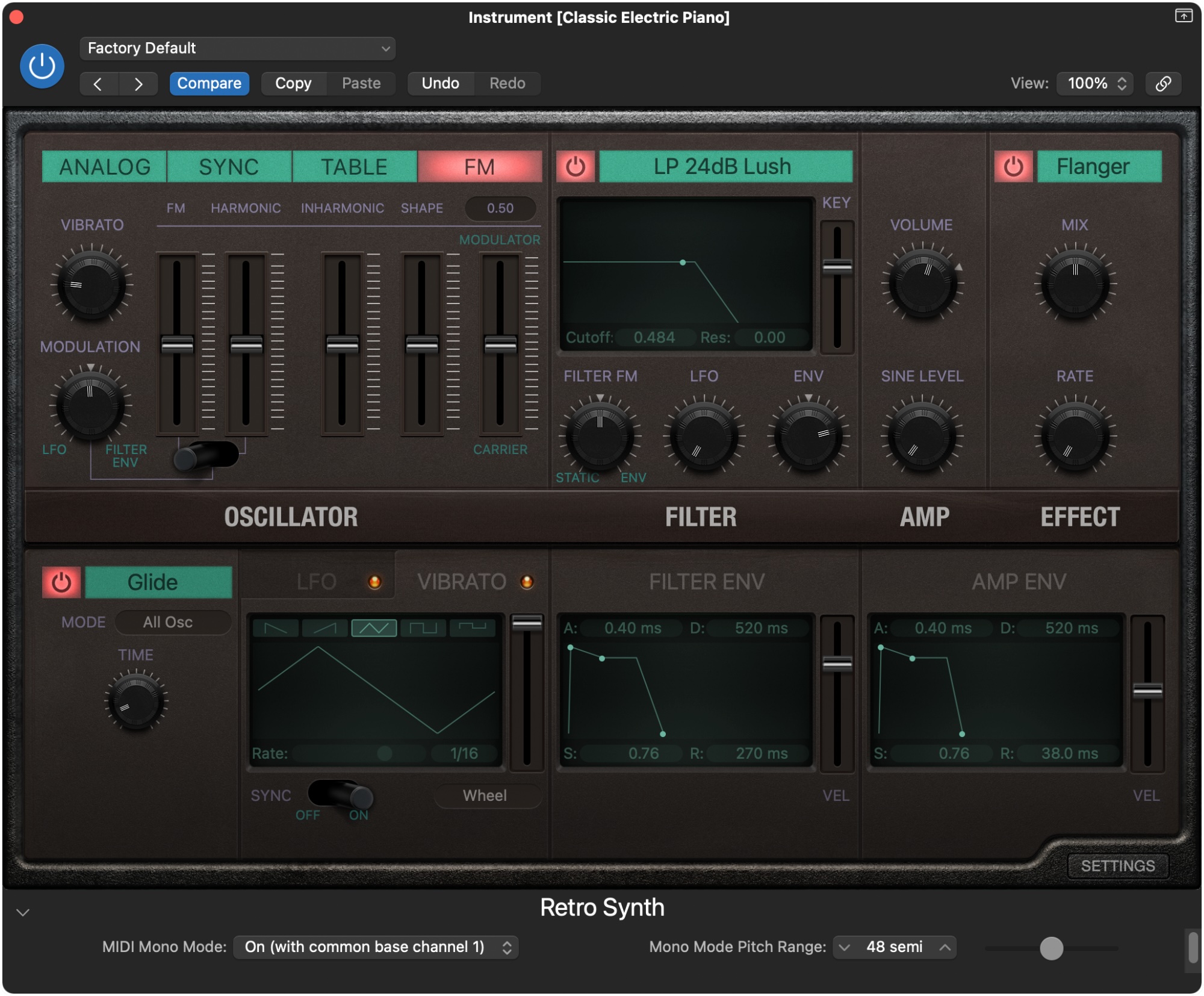
Task: Click the Mono Mode Pitch Range slider
Action: [x=1051, y=948]
